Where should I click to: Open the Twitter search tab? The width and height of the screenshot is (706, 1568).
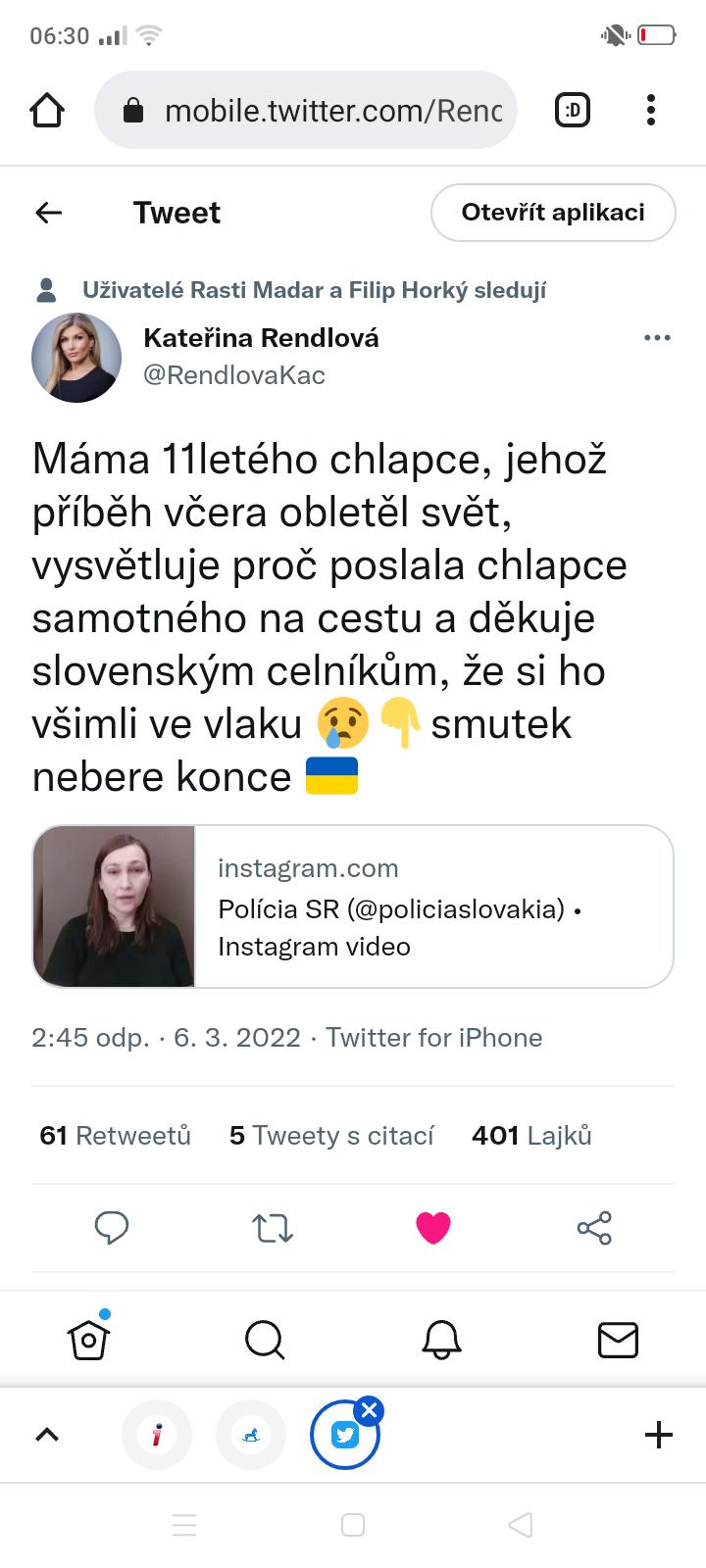point(265,1339)
